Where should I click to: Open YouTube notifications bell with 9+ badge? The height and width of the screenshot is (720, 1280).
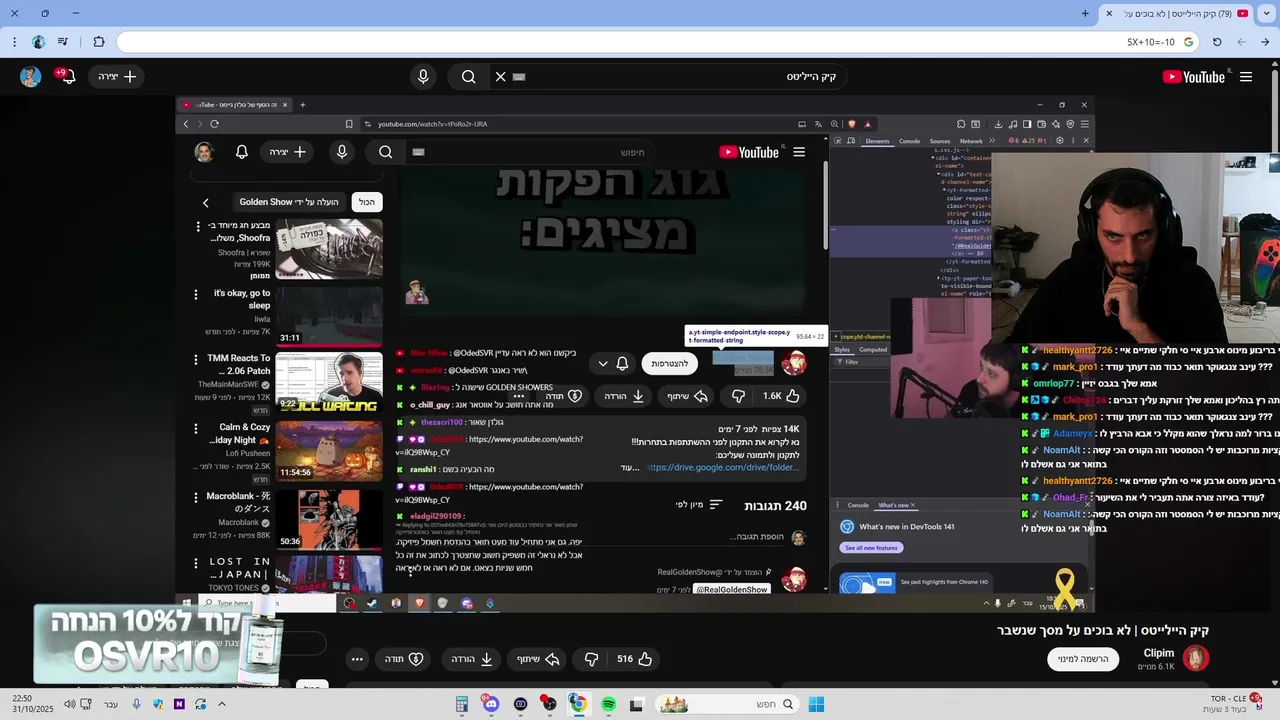tap(67, 76)
